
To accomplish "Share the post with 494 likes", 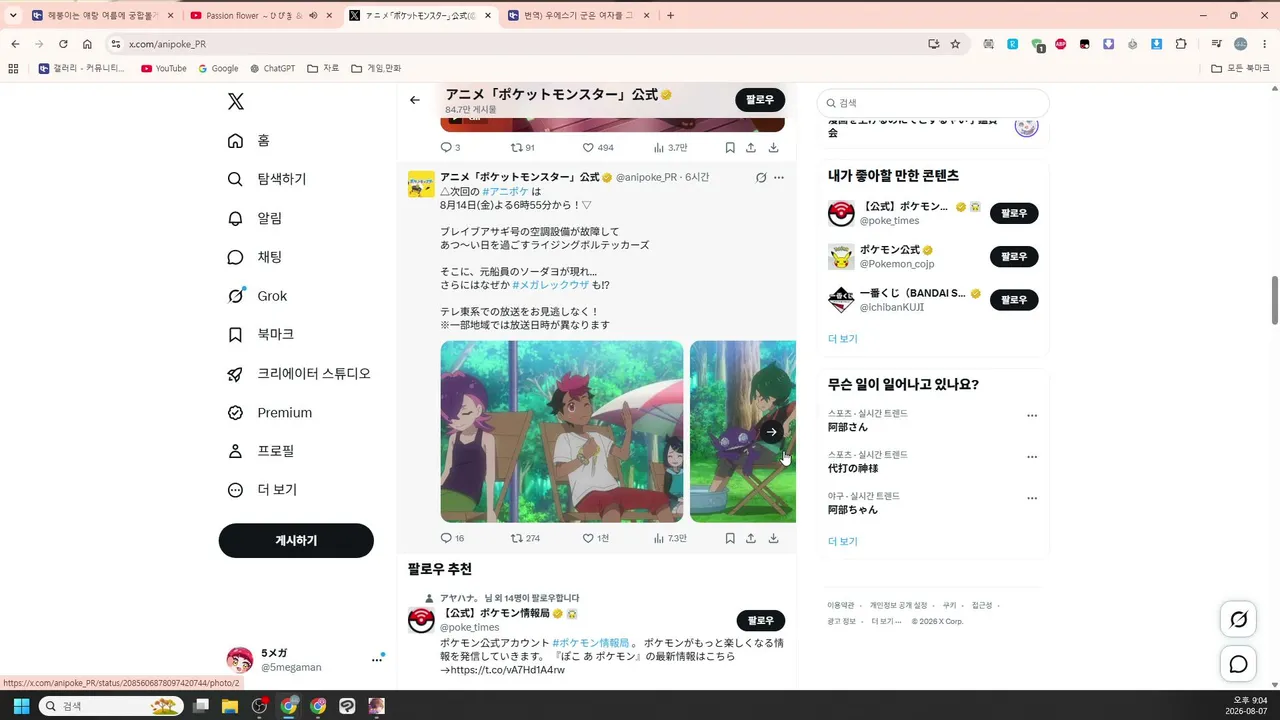I will tap(751, 147).
